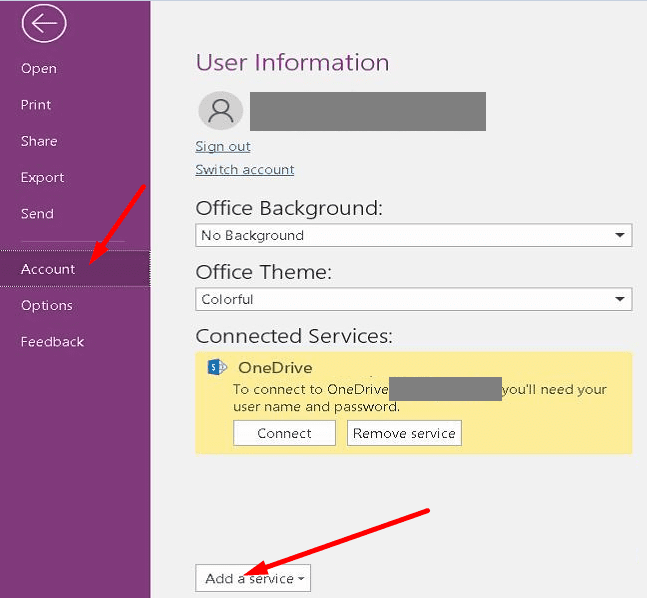Screen dimensions: 647x598
Task: Click the Remove service button
Action: tap(404, 433)
